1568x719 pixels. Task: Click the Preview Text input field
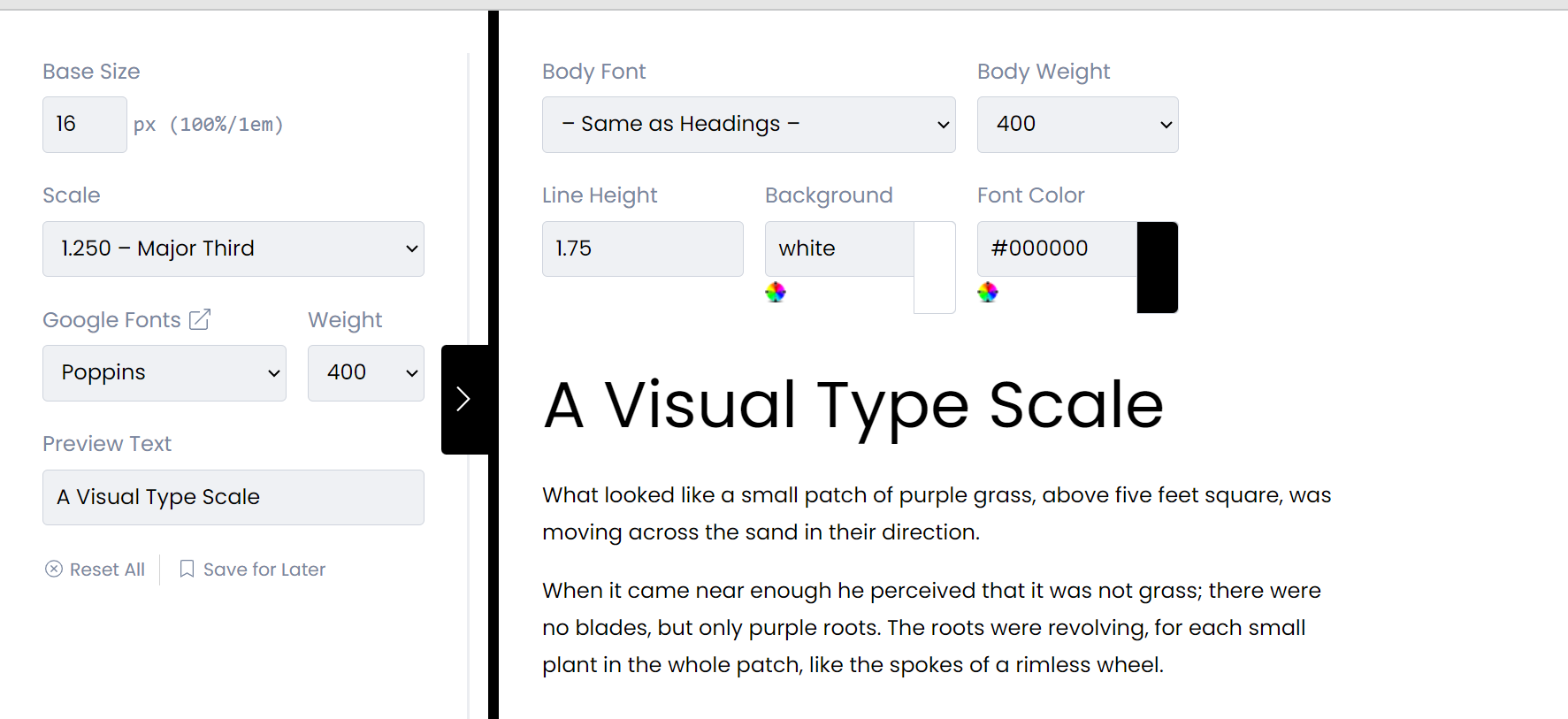coord(233,497)
